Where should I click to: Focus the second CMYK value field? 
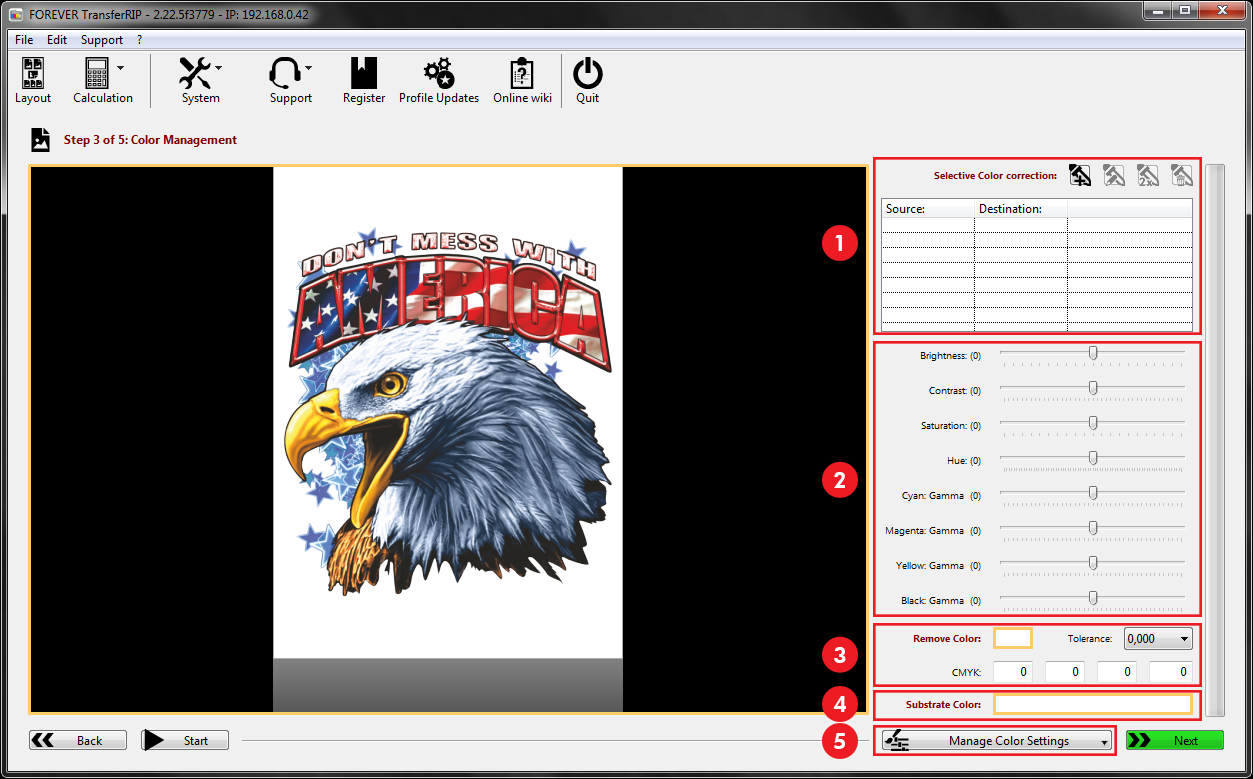point(1065,672)
